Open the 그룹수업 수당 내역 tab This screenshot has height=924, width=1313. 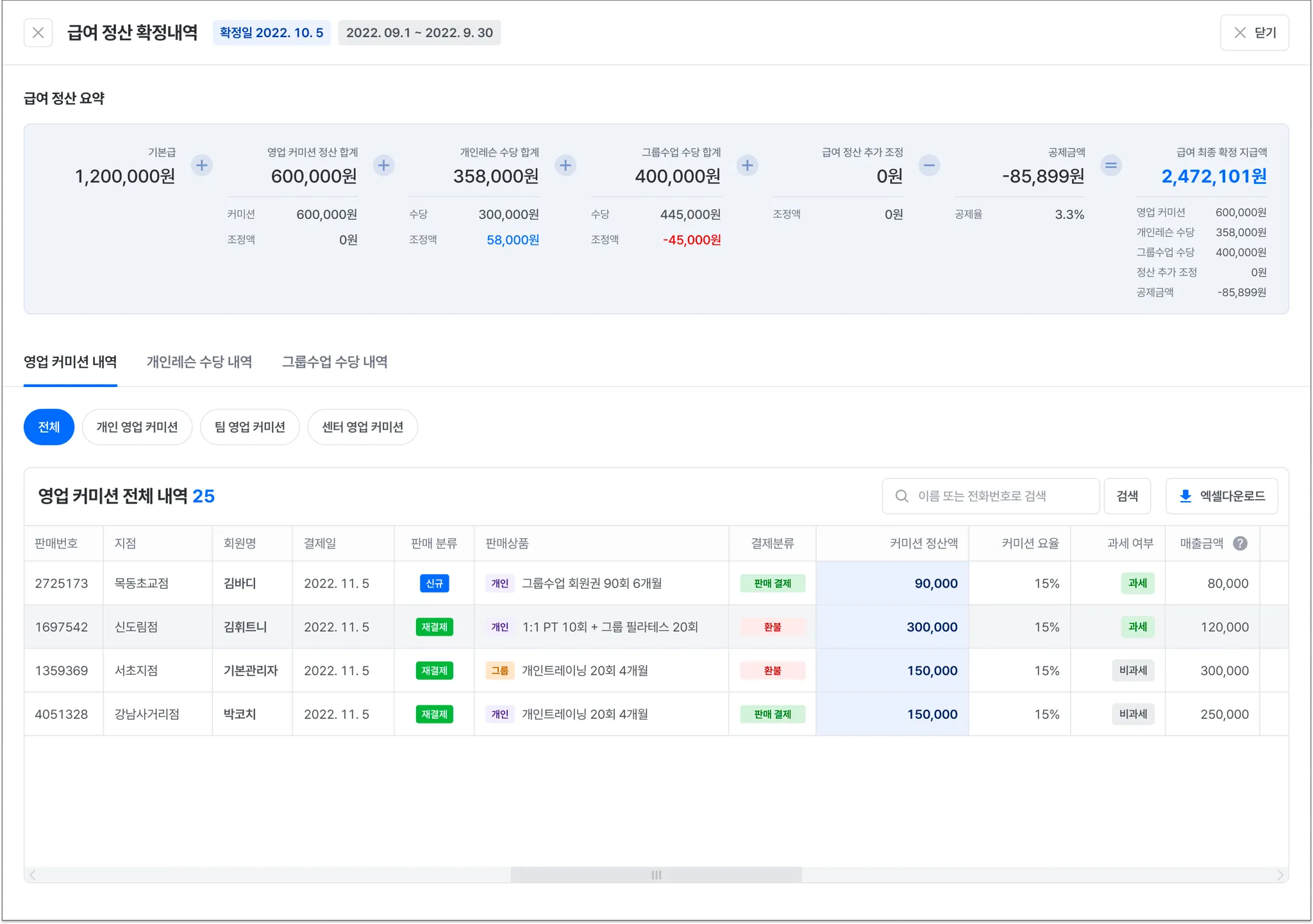pyautogui.click(x=335, y=362)
